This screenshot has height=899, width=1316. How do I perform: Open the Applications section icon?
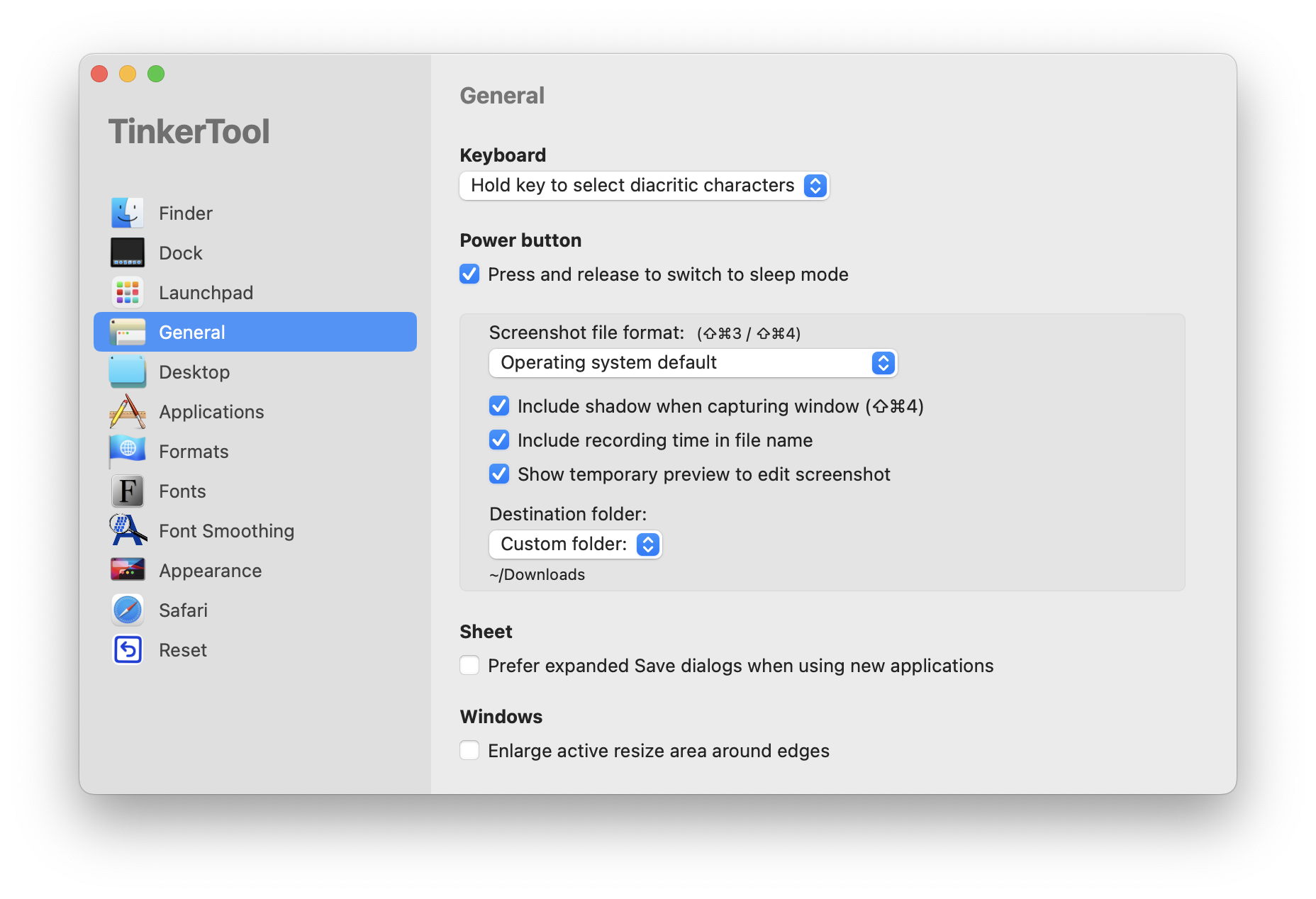click(126, 411)
